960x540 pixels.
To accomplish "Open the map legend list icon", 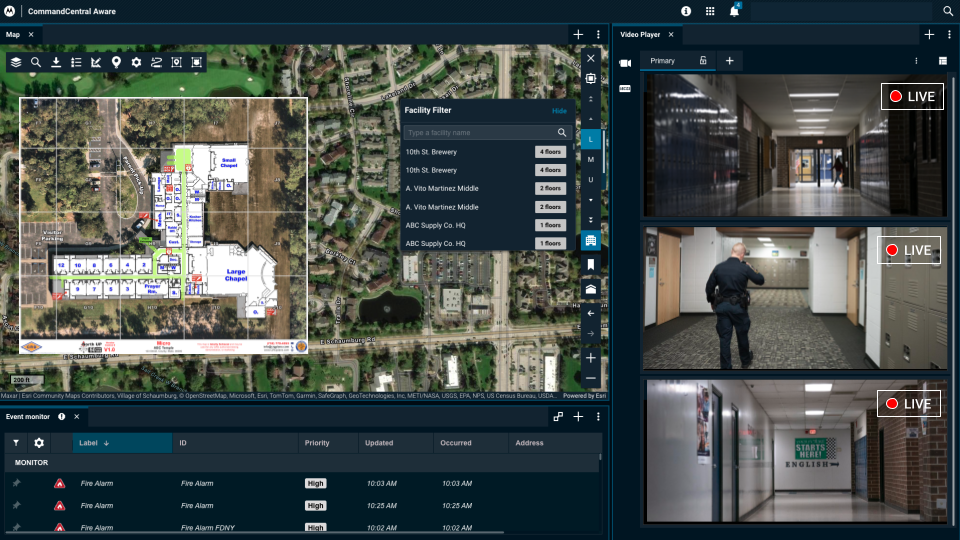I will pos(76,62).
